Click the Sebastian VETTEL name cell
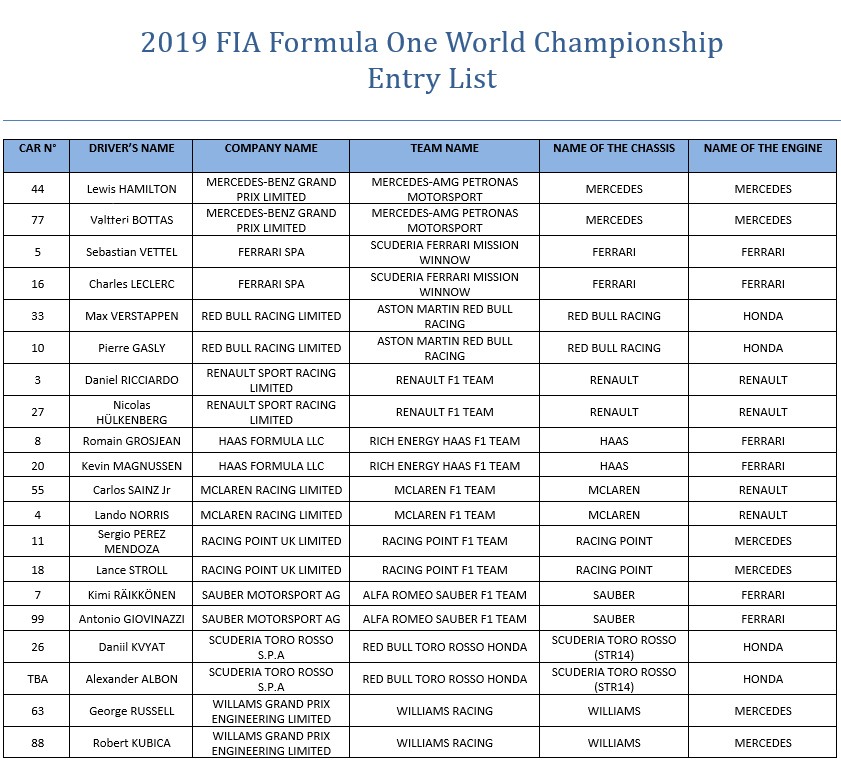This screenshot has width=841, height=760. pyautogui.click(x=131, y=252)
